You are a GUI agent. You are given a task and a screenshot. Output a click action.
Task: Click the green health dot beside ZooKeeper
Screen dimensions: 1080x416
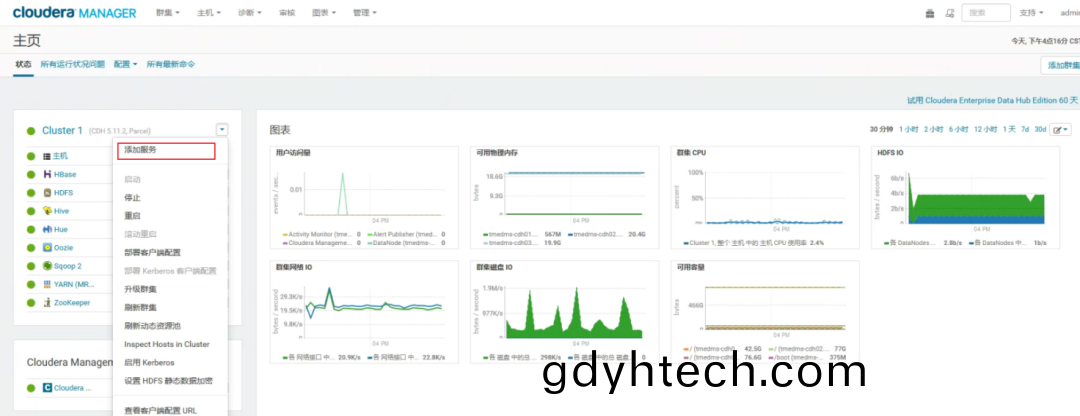point(31,303)
